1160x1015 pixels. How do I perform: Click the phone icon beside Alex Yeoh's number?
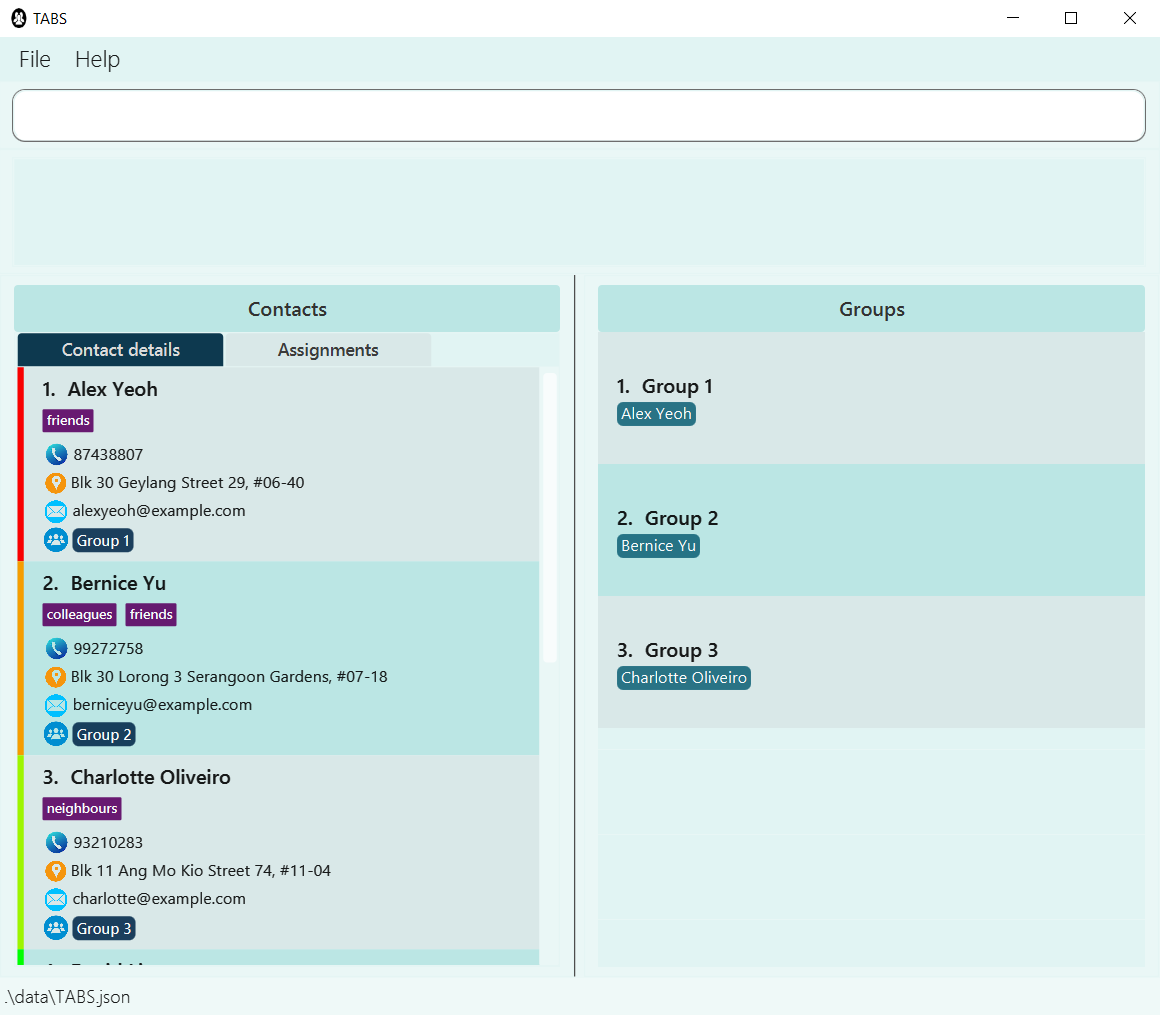coord(56,455)
